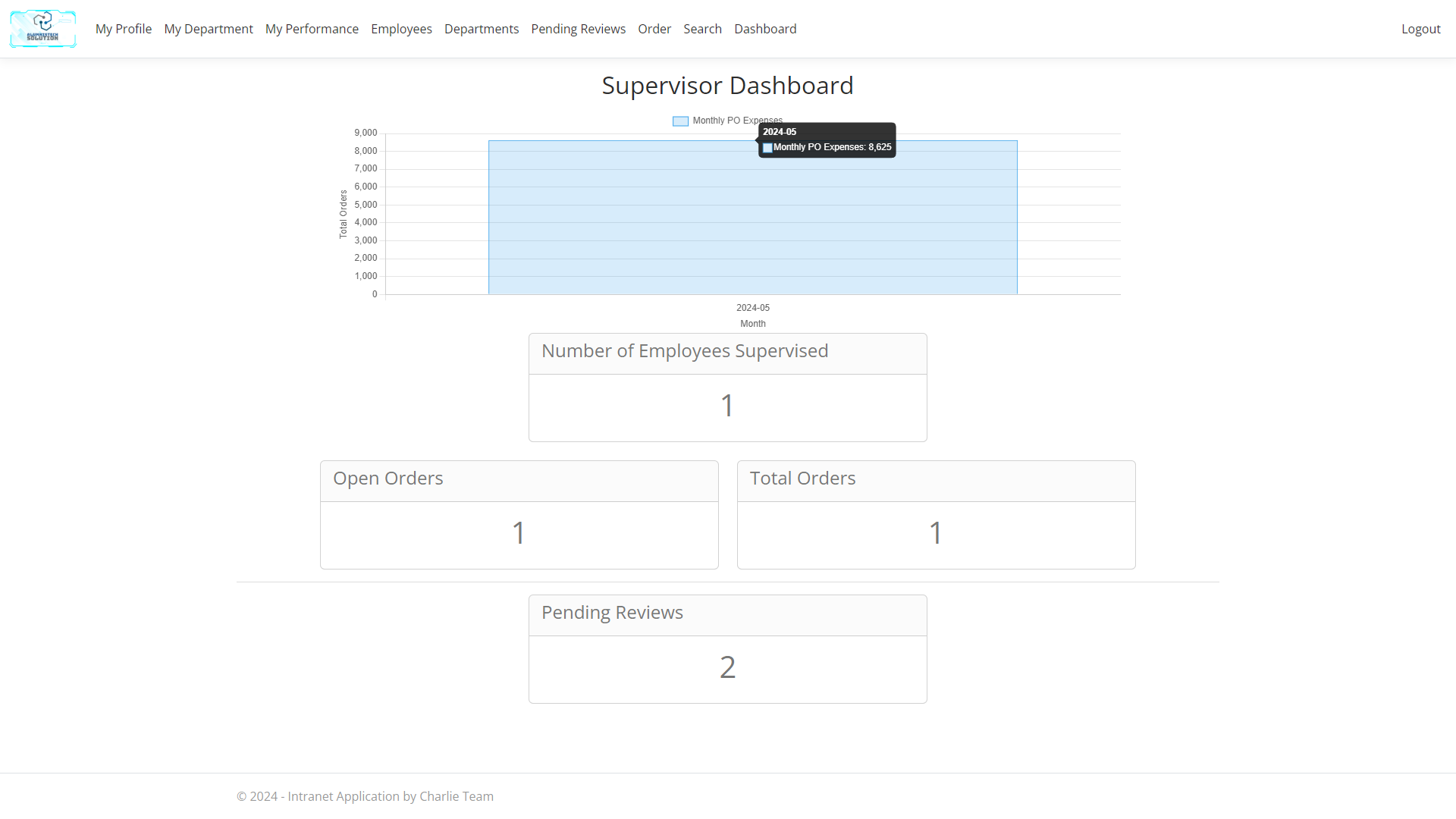Viewport: 1456px width, 819px height.
Task: Open the My Profile page
Action: 124,29
